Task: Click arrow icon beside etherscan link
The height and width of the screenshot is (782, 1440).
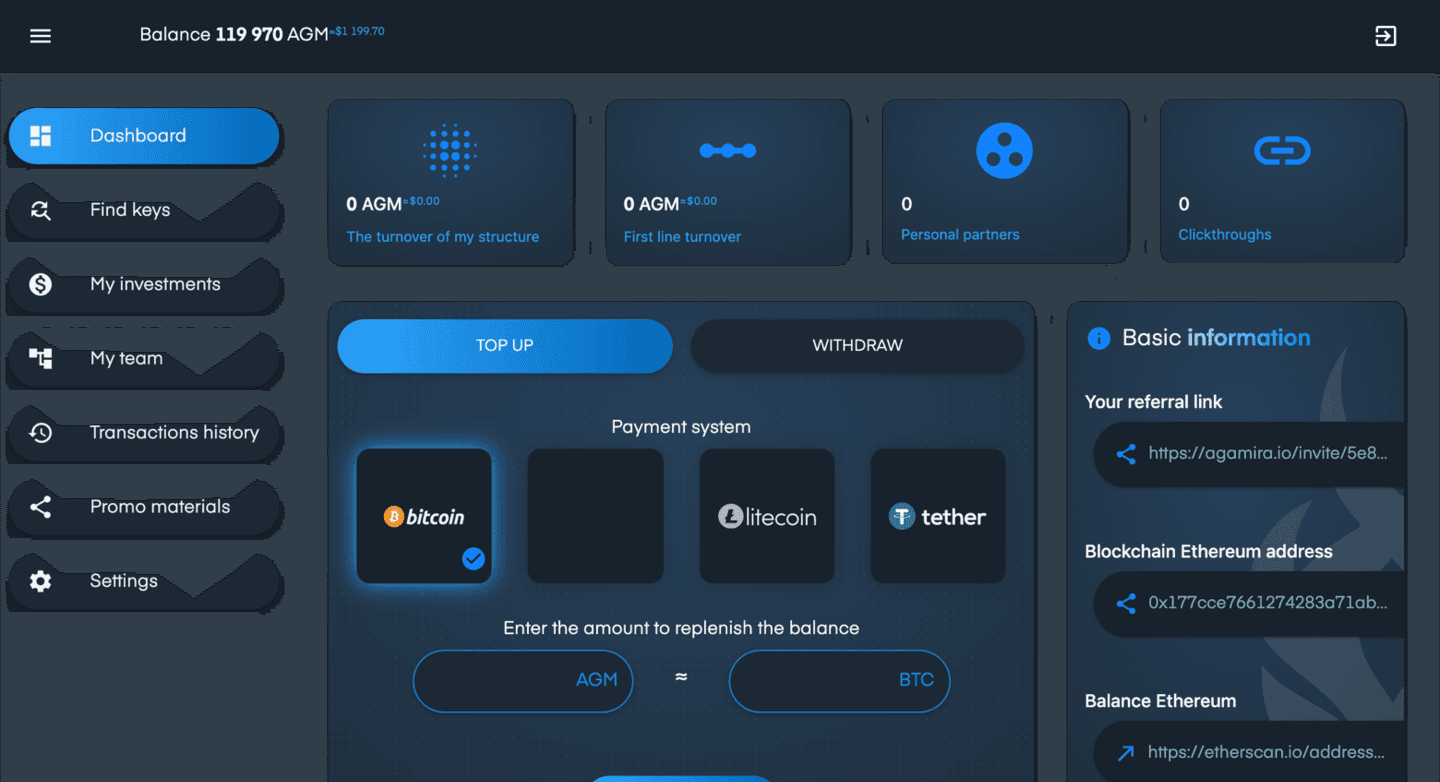Action: pyautogui.click(x=1126, y=753)
